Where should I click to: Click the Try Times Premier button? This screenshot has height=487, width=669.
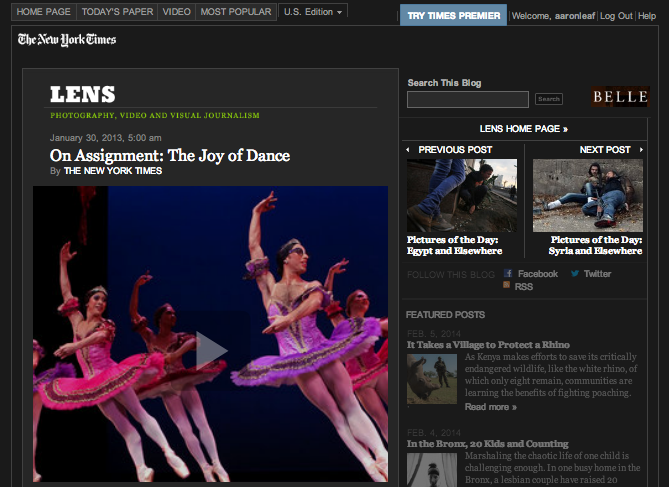[454, 15]
